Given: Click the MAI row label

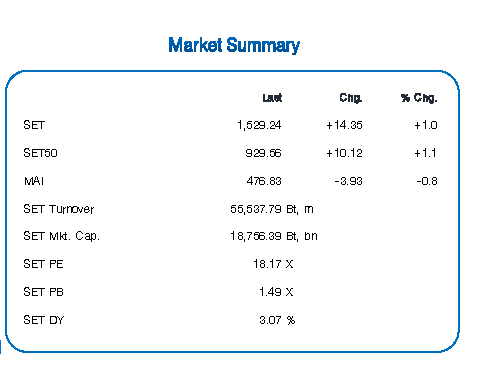Looking at the screenshot, I should [x=34, y=181].
